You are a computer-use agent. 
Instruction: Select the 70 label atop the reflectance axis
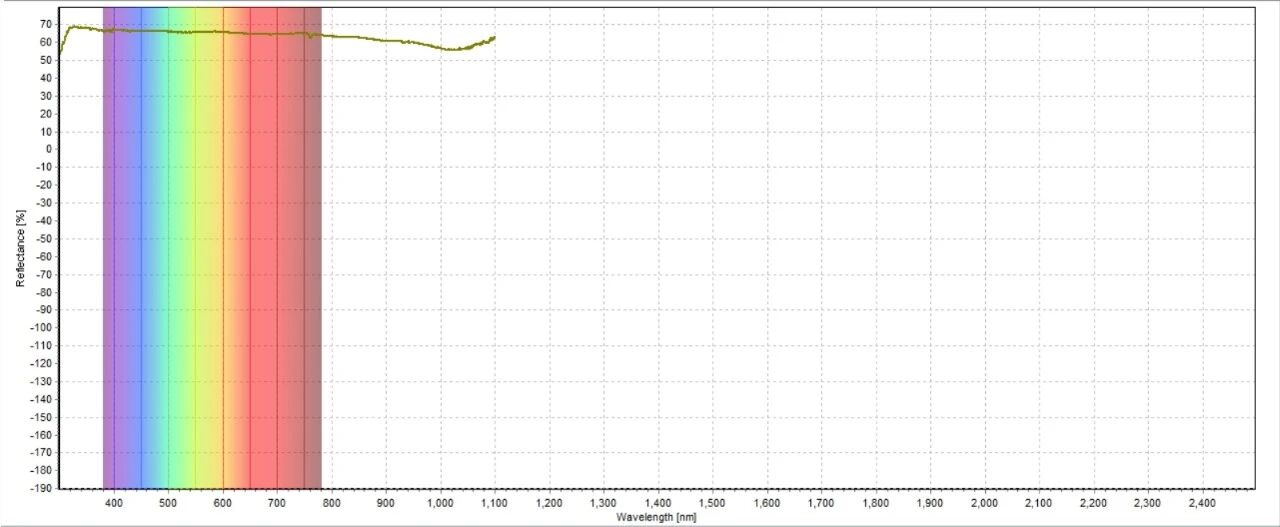(46, 24)
